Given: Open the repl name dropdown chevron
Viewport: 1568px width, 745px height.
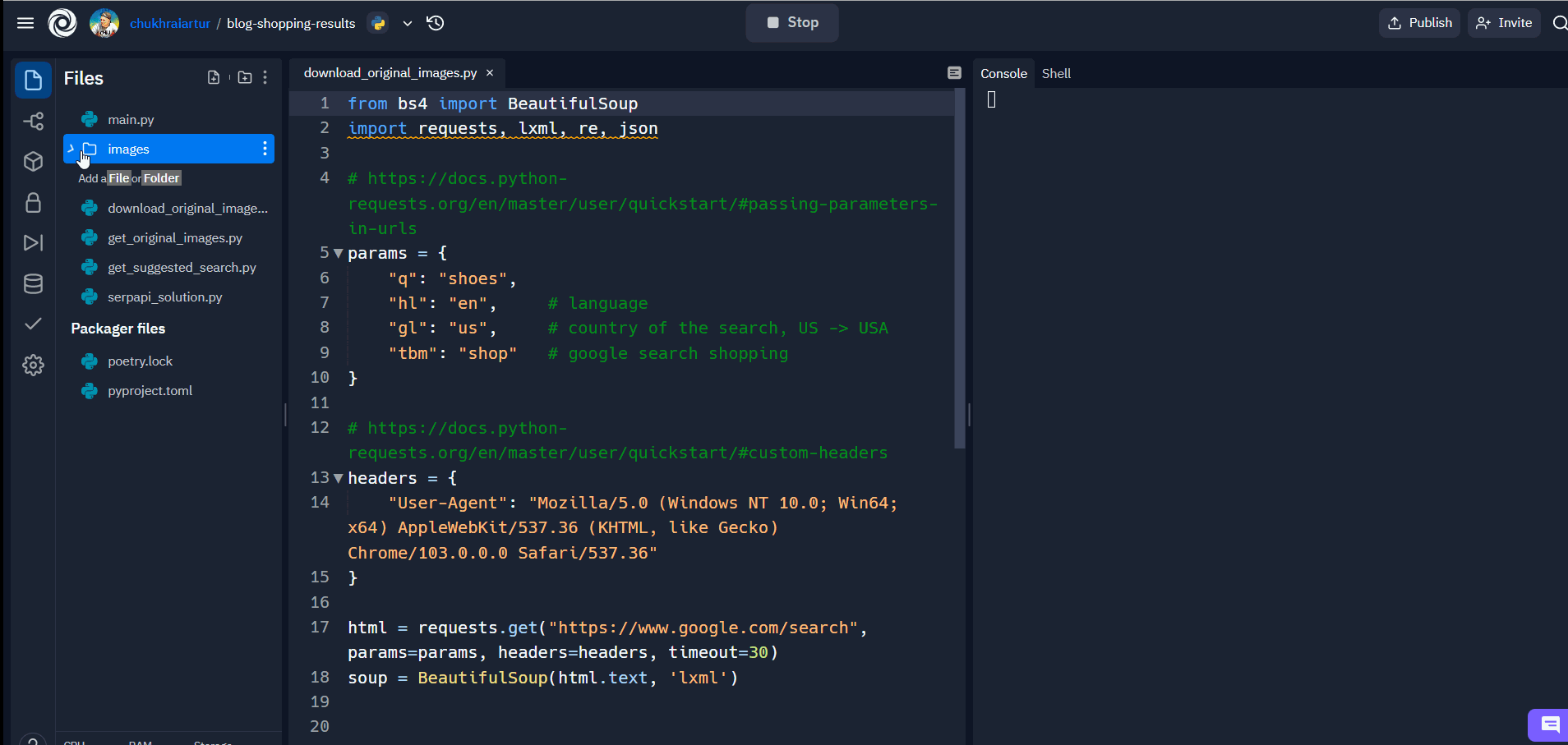Looking at the screenshot, I should coord(408,24).
